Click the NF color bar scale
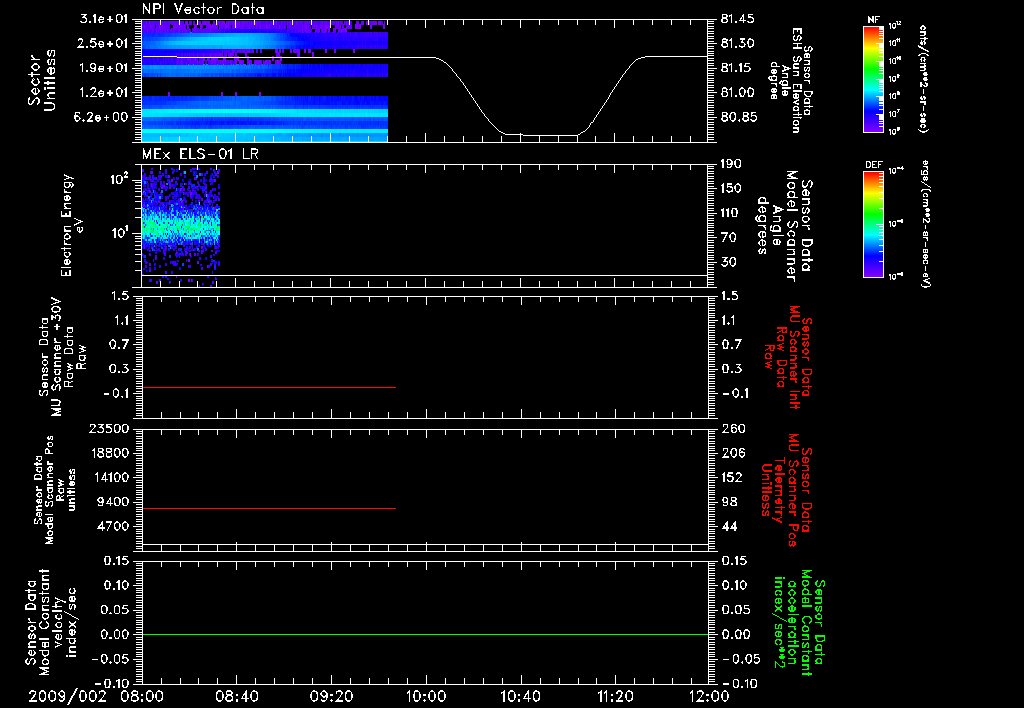Viewport: 1024px width, 708px height. coord(873,78)
